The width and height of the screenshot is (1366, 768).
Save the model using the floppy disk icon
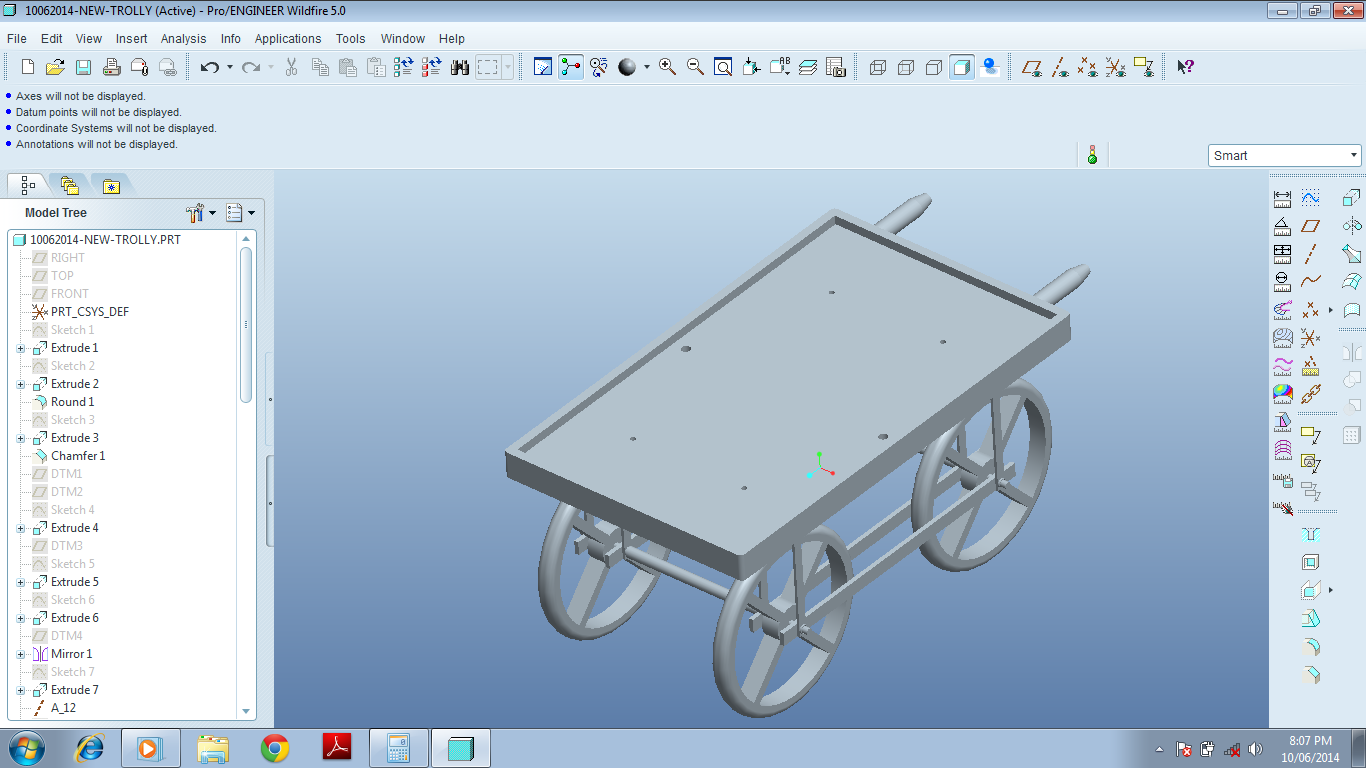pyautogui.click(x=84, y=67)
